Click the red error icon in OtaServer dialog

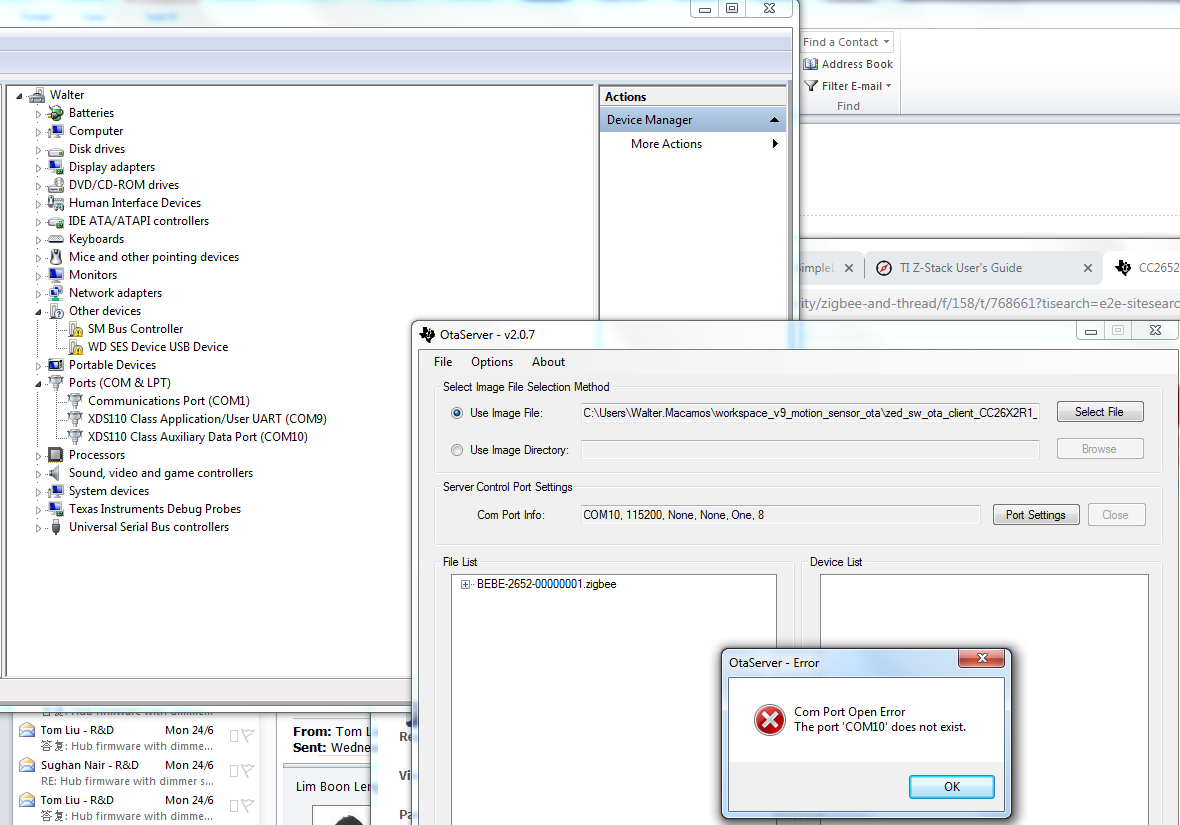(770, 720)
